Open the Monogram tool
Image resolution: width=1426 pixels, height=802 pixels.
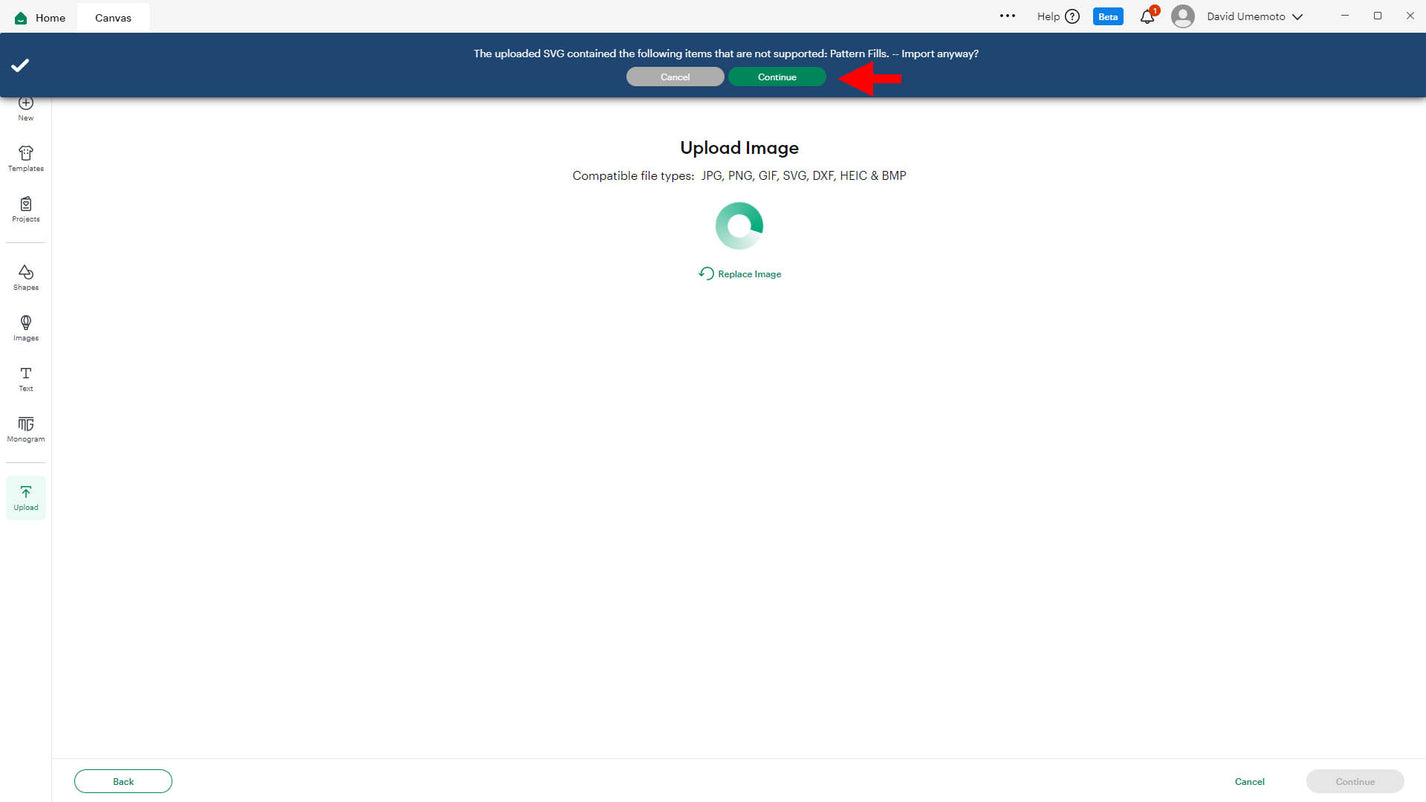coord(26,429)
